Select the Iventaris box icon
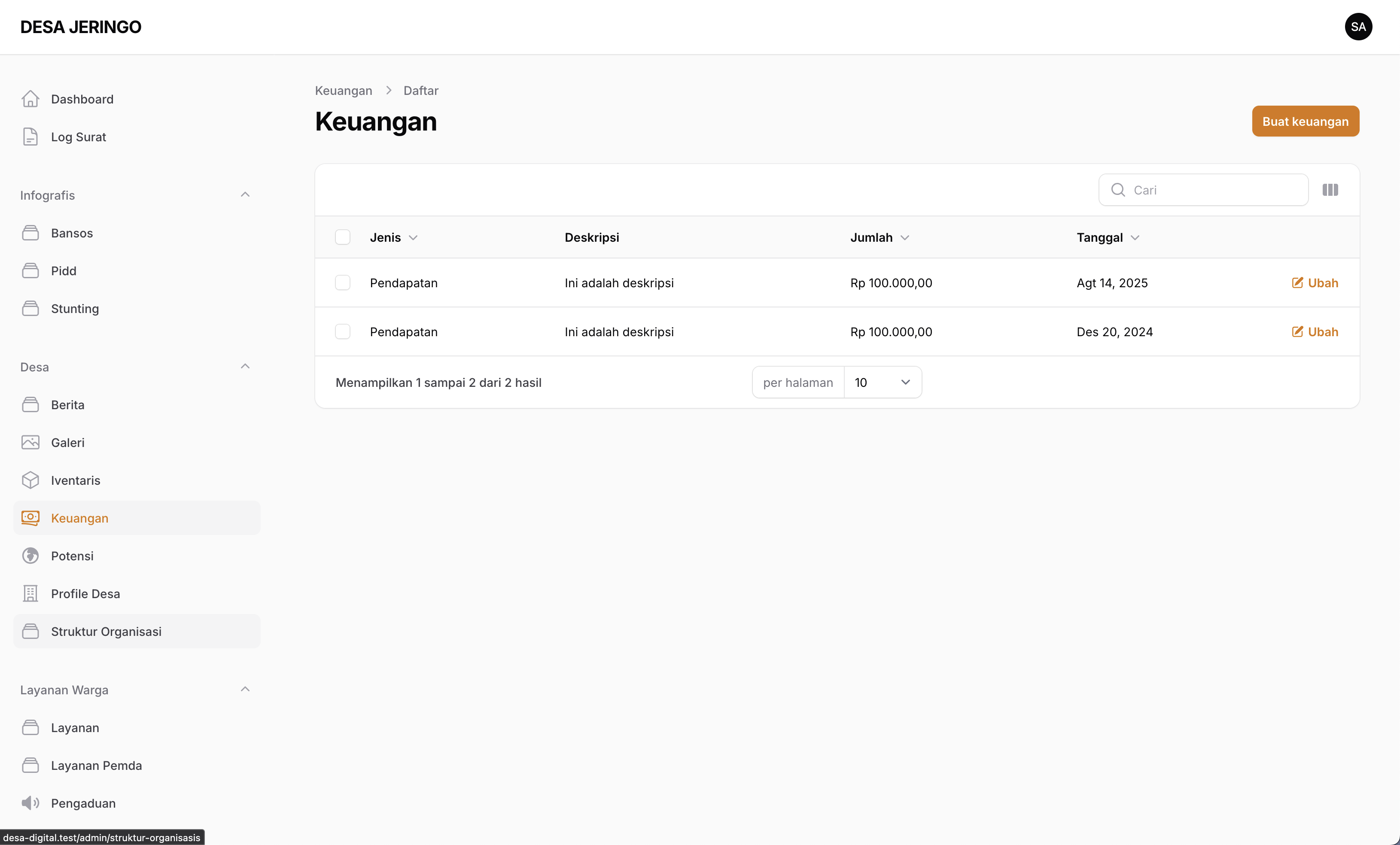Viewport: 1400px width, 845px height. click(x=30, y=480)
